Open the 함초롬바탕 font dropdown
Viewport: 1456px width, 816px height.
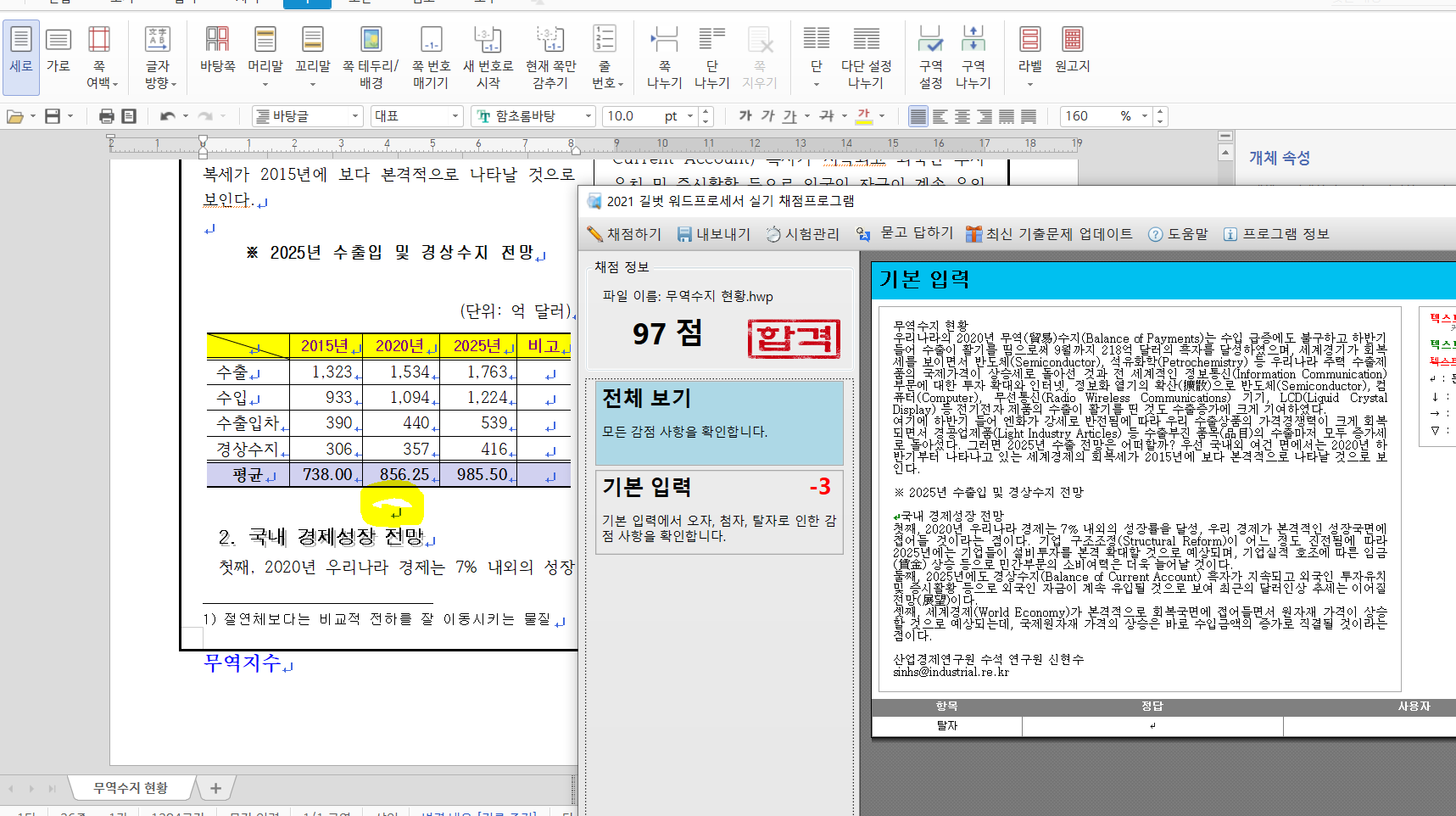coord(588,116)
